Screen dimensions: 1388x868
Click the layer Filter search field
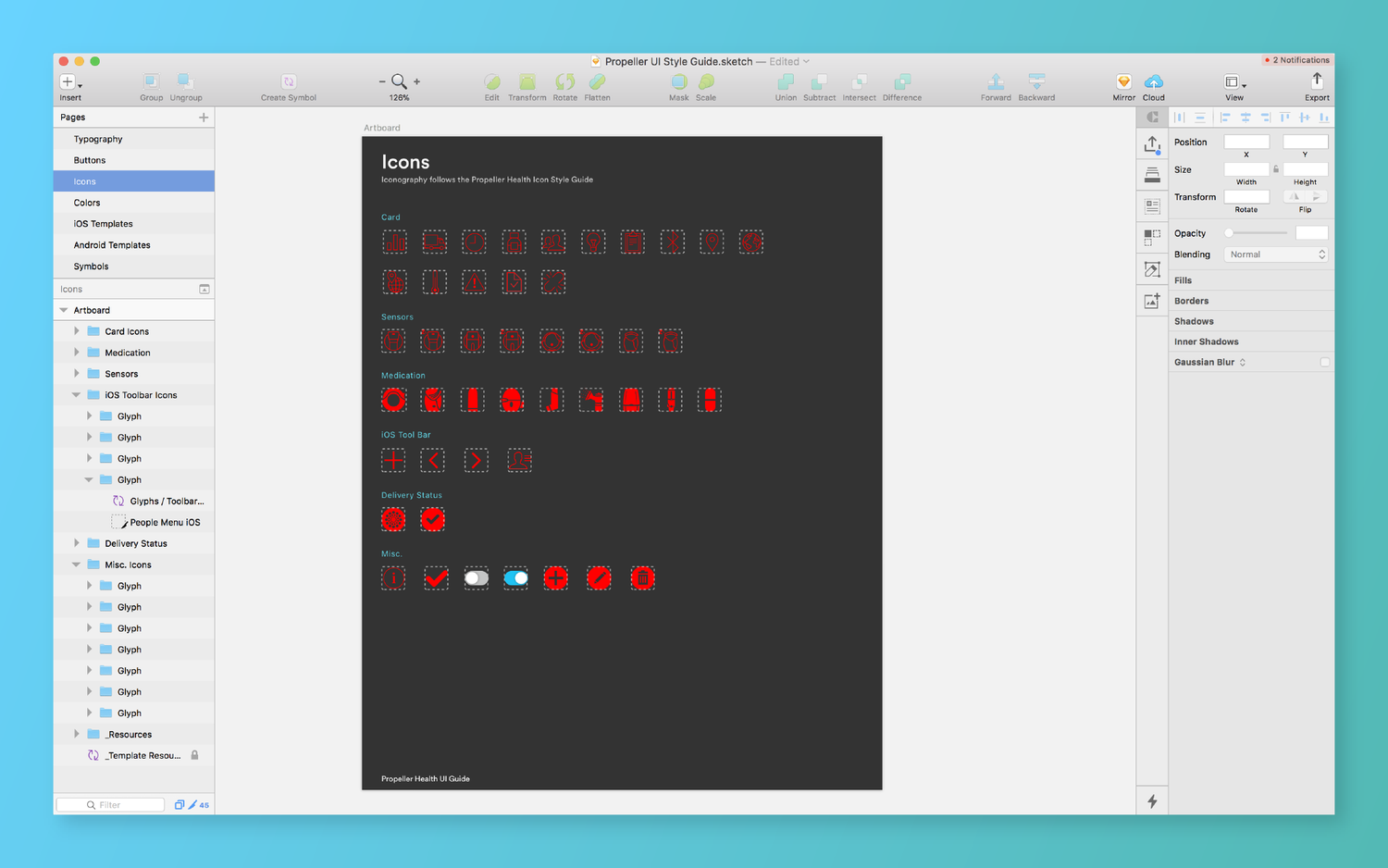click(110, 805)
